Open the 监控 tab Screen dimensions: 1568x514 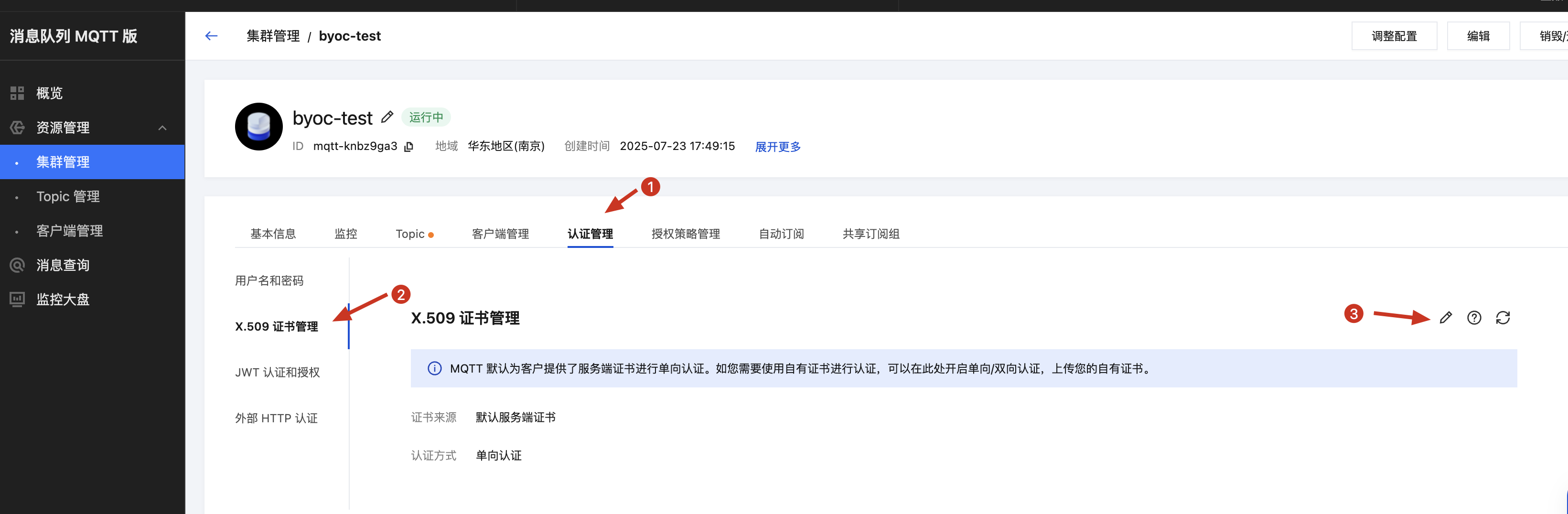[345, 234]
